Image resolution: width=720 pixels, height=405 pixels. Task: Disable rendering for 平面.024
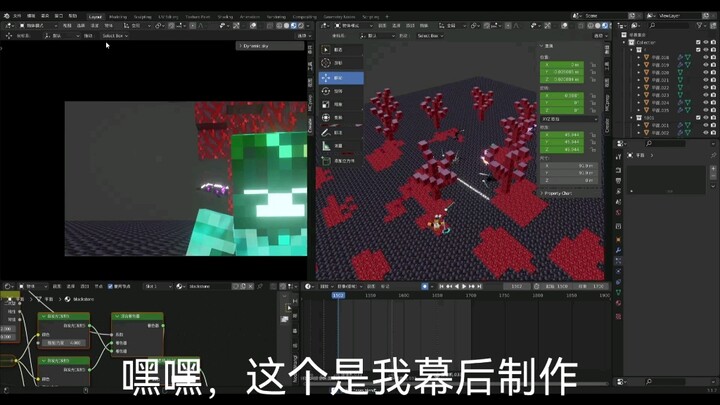(714, 102)
